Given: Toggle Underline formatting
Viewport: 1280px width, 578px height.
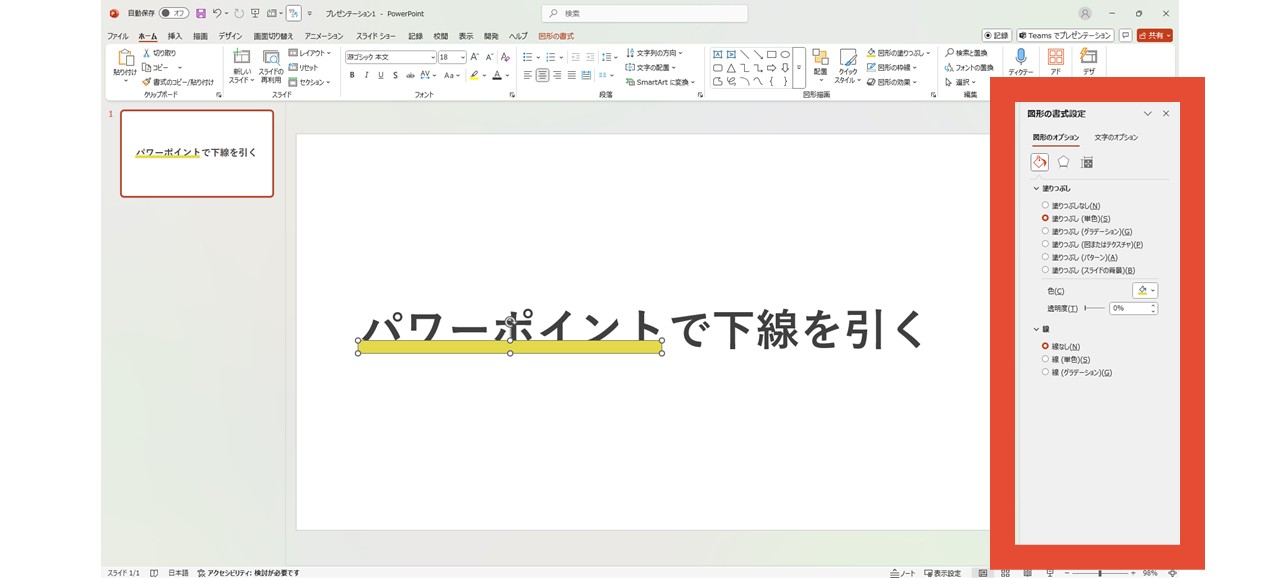Looking at the screenshot, I should (x=381, y=75).
